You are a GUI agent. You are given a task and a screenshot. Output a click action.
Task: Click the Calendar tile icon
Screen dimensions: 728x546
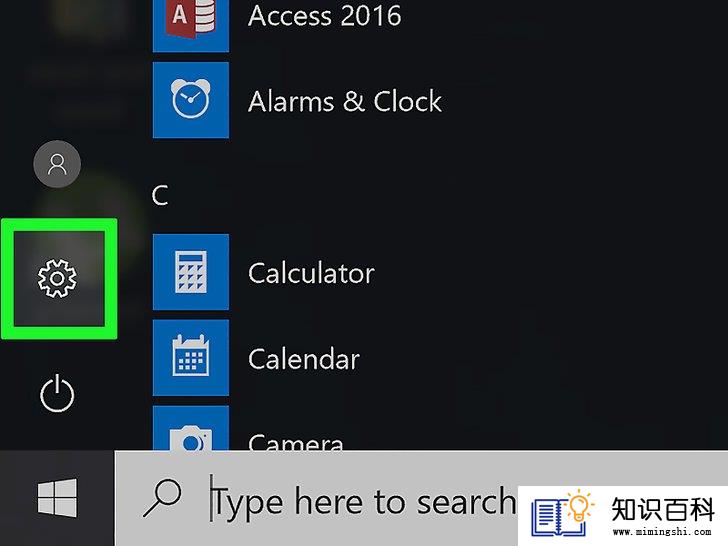pyautogui.click(x=191, y=358)
